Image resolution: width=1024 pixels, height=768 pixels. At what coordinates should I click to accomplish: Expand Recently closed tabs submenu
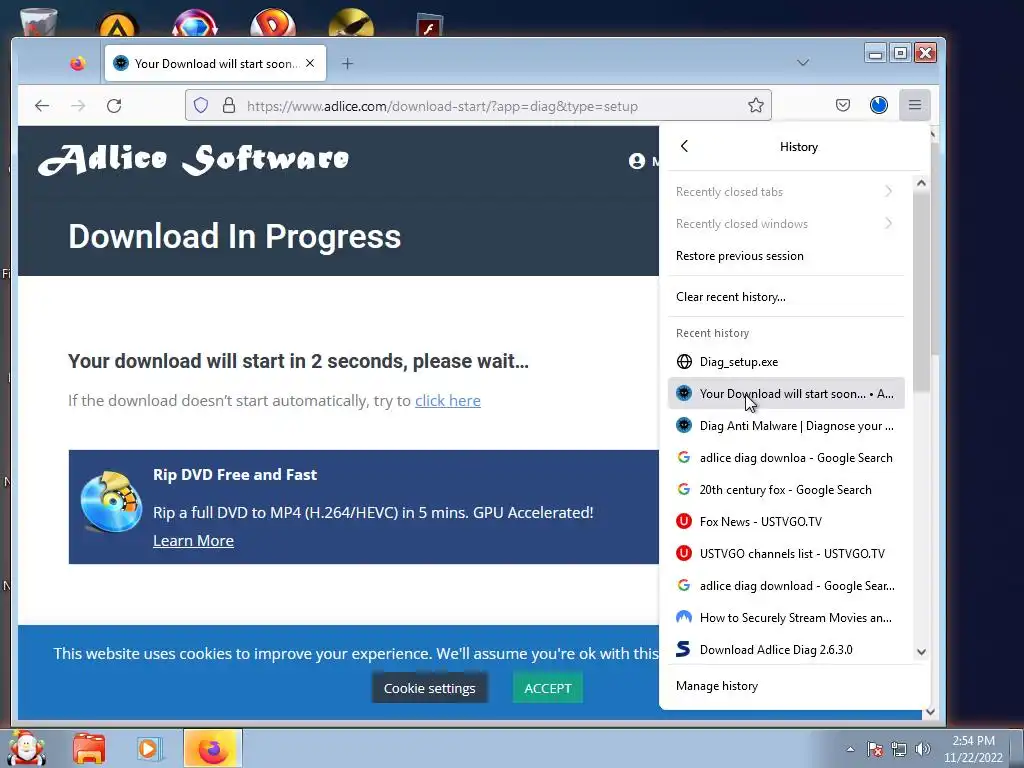(x=786, y=191)
